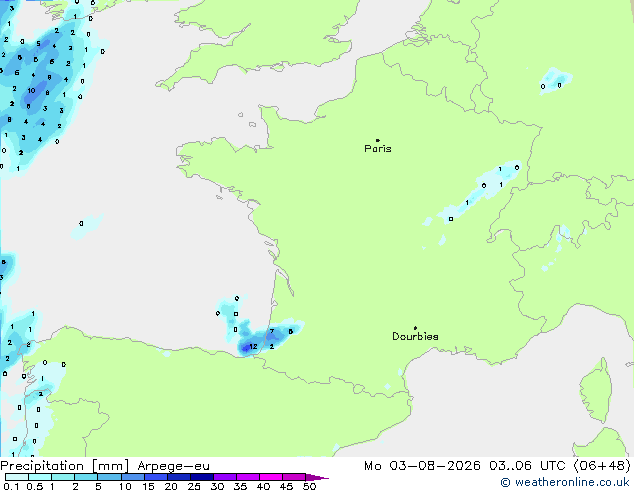
Task: Click the 12 mm precipitation value on map
Action: click(x=253, y=346)
